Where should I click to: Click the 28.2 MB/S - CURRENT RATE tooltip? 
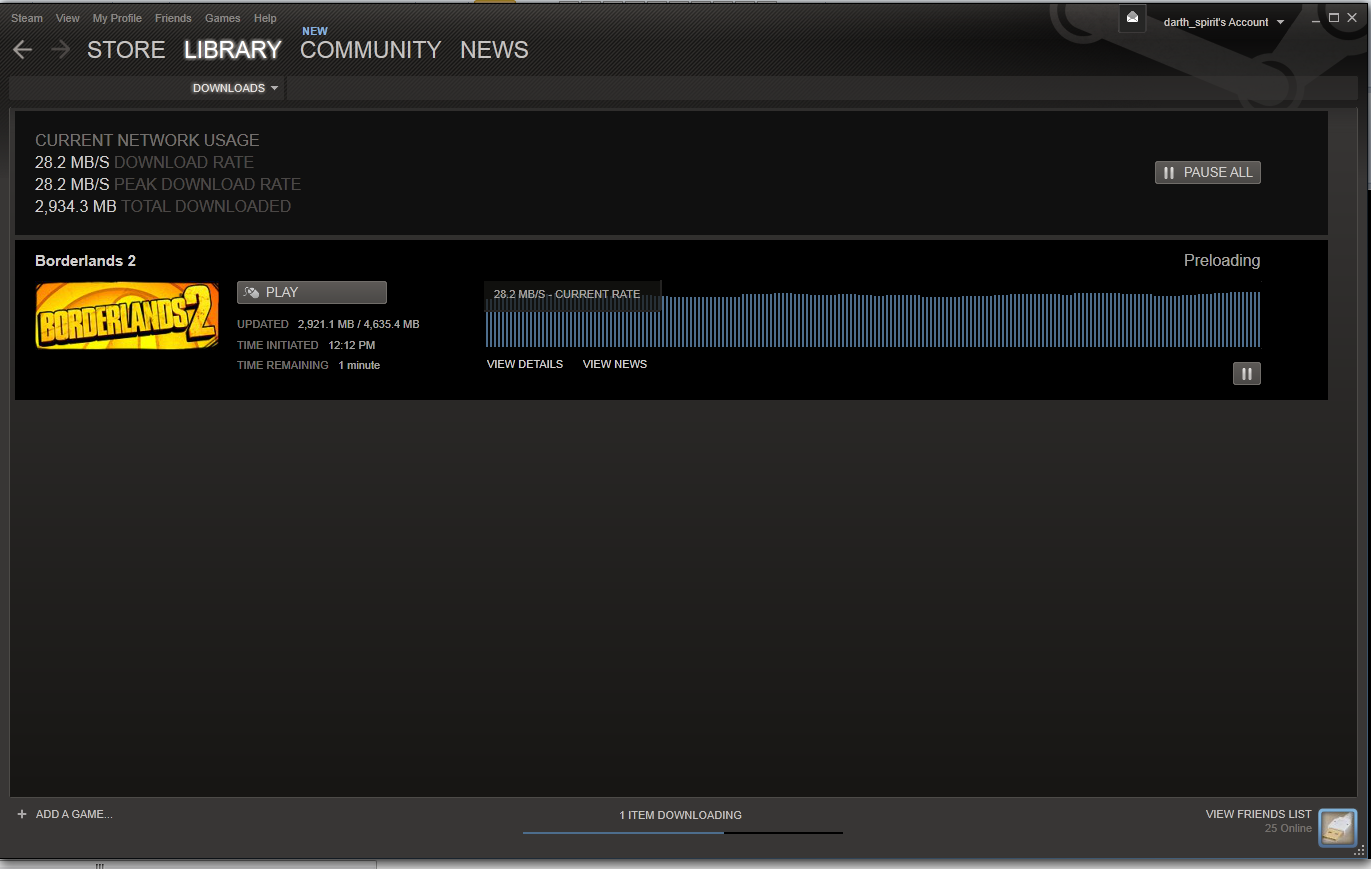[x=573, y=295]
